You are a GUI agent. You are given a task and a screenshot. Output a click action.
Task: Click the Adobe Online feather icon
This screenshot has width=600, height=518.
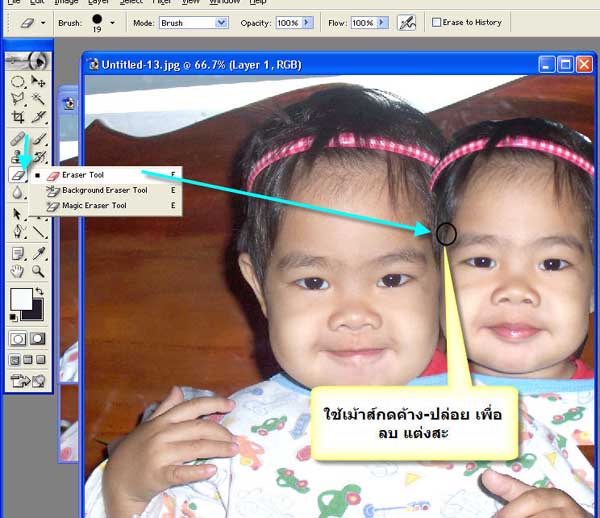pos(28,60)
